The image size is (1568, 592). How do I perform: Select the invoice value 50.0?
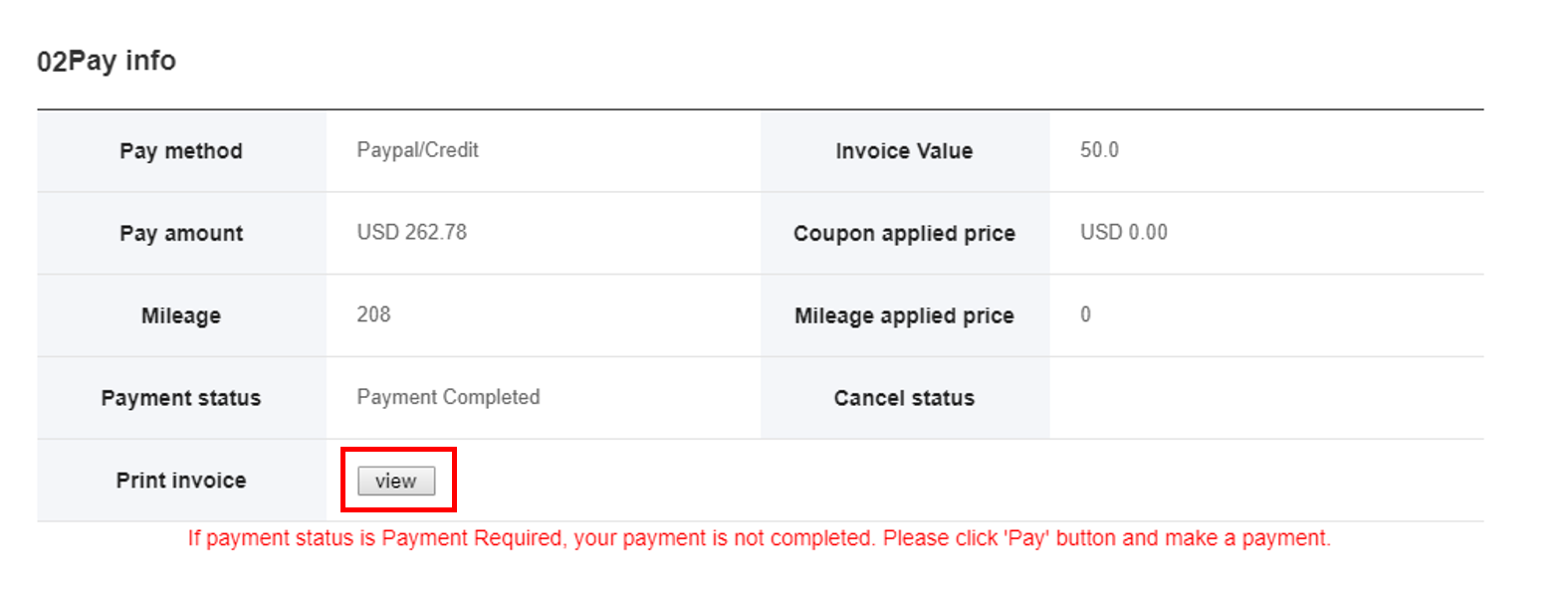coord(1099,150)
